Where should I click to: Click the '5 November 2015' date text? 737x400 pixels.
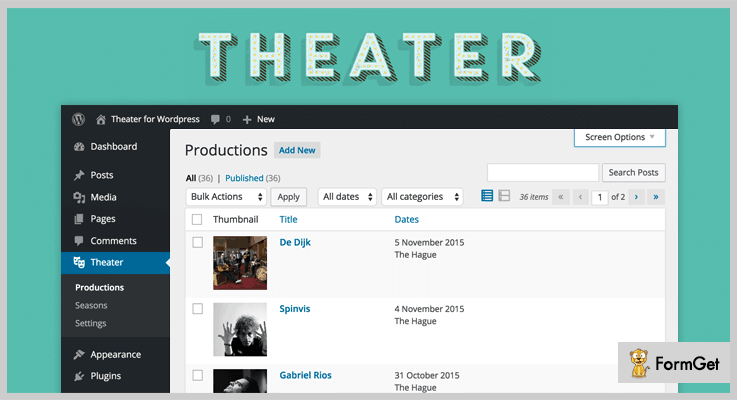tap(429, 243)
